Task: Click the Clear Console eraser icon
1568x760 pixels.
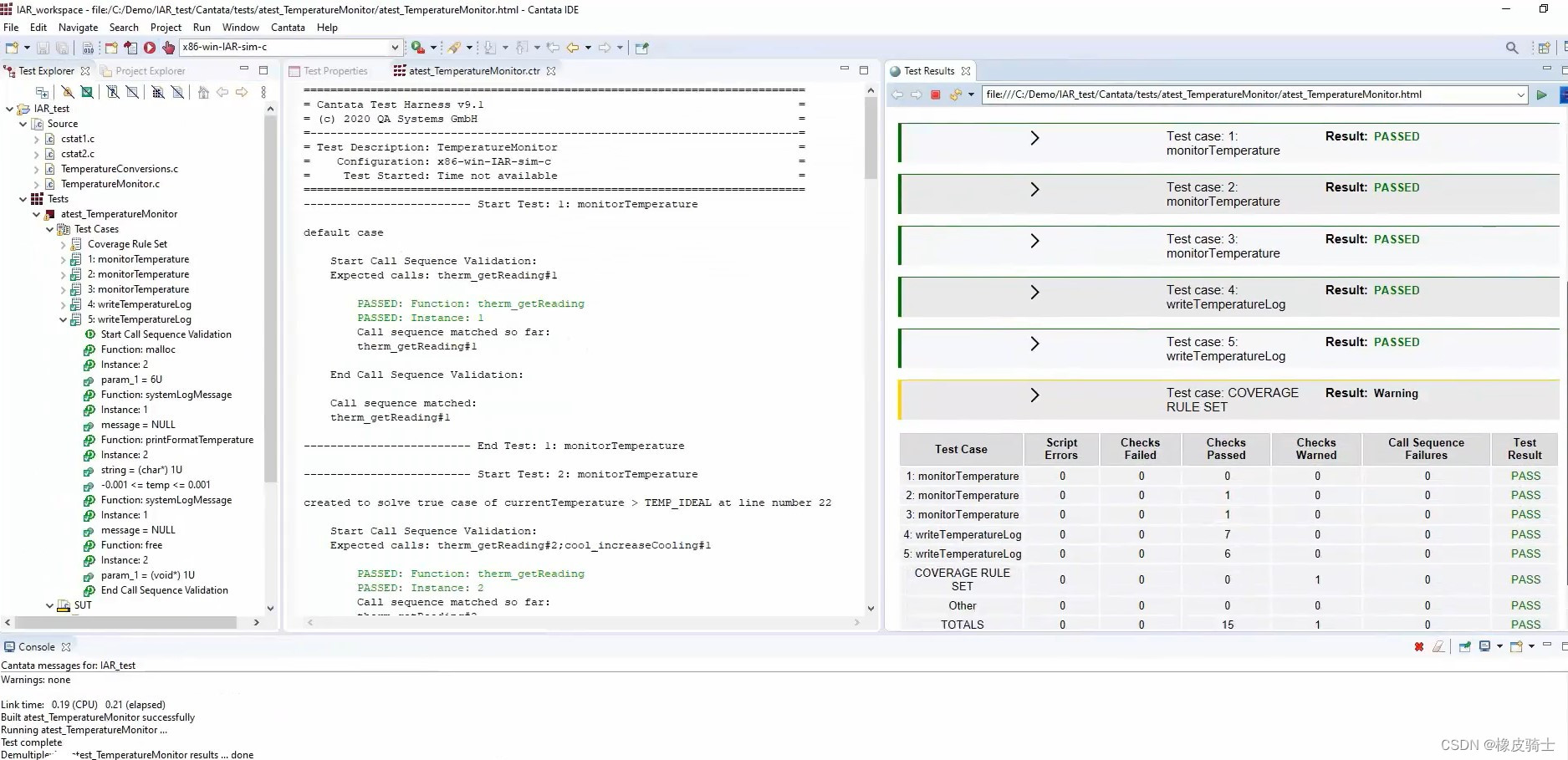Action: pos(1438,646)
